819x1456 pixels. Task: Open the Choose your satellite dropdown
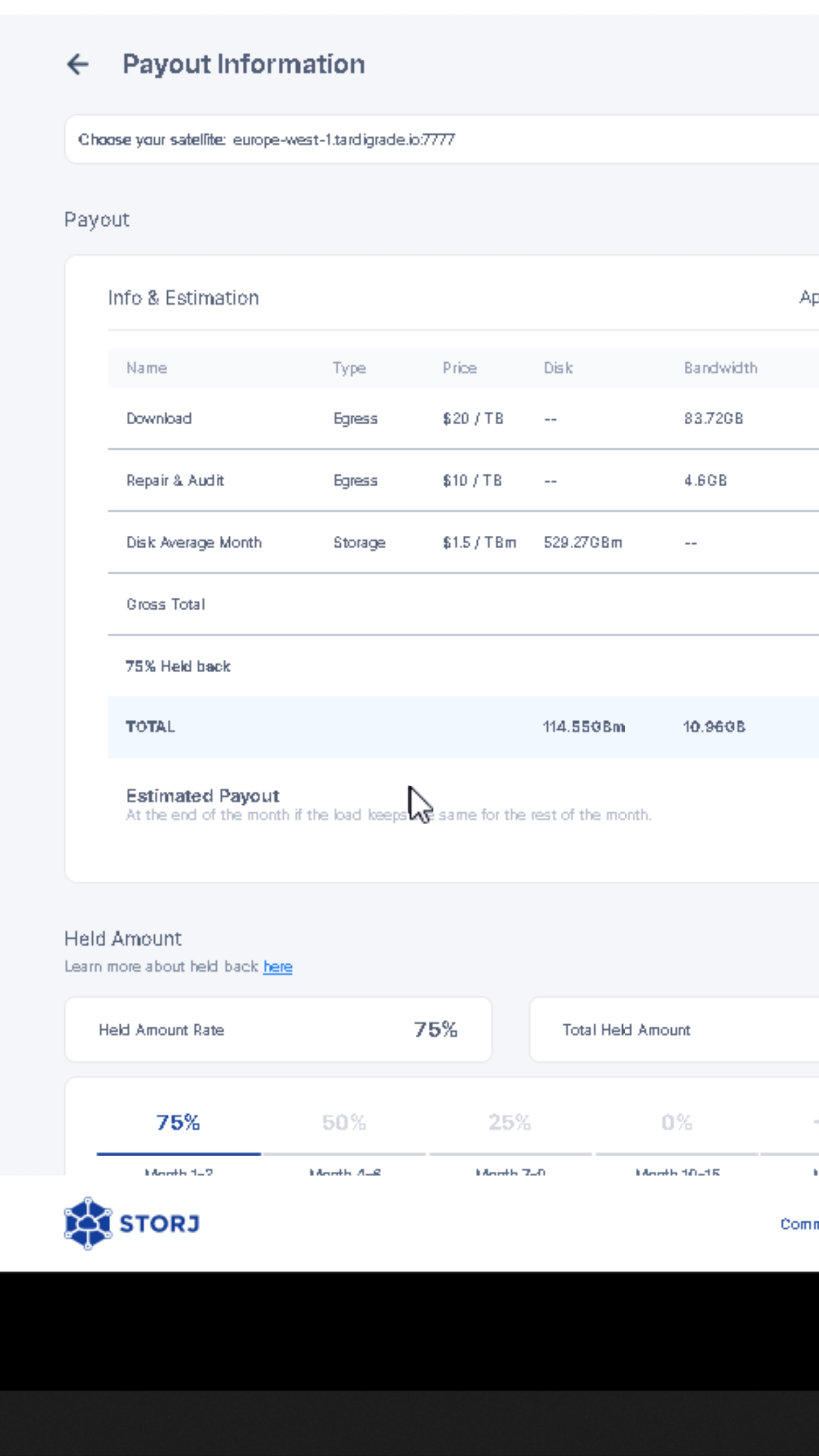tap(441, 139)
